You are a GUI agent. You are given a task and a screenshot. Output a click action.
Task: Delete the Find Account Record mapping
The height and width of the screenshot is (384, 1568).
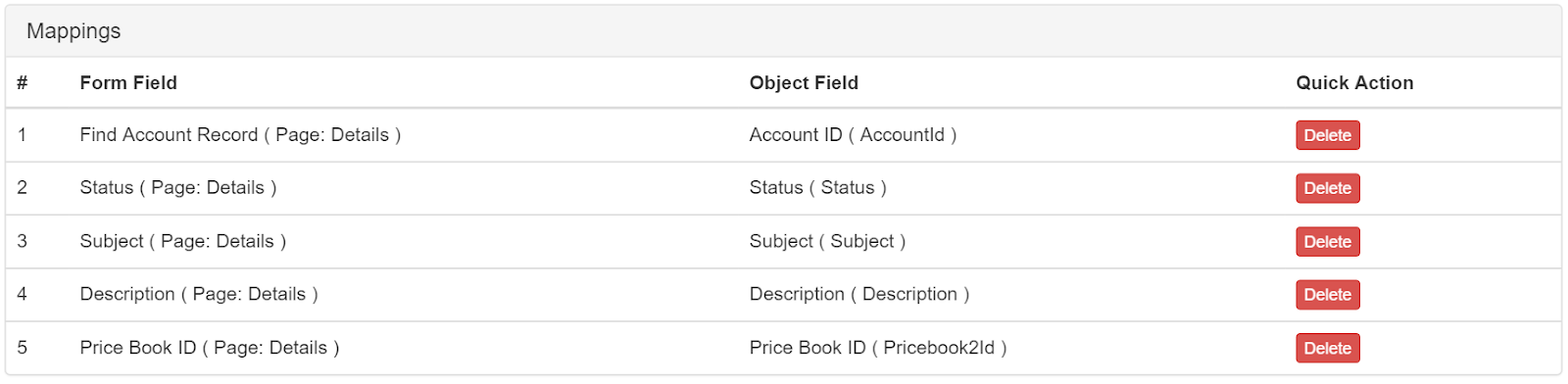(x=1327, y=135)
